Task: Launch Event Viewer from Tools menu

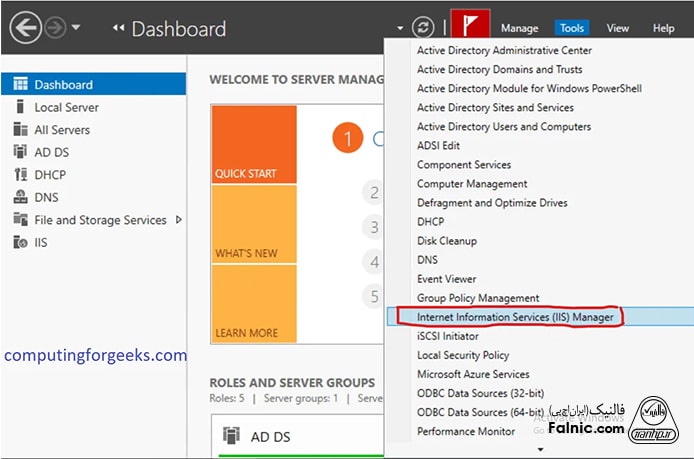Action: coord(446,279)
